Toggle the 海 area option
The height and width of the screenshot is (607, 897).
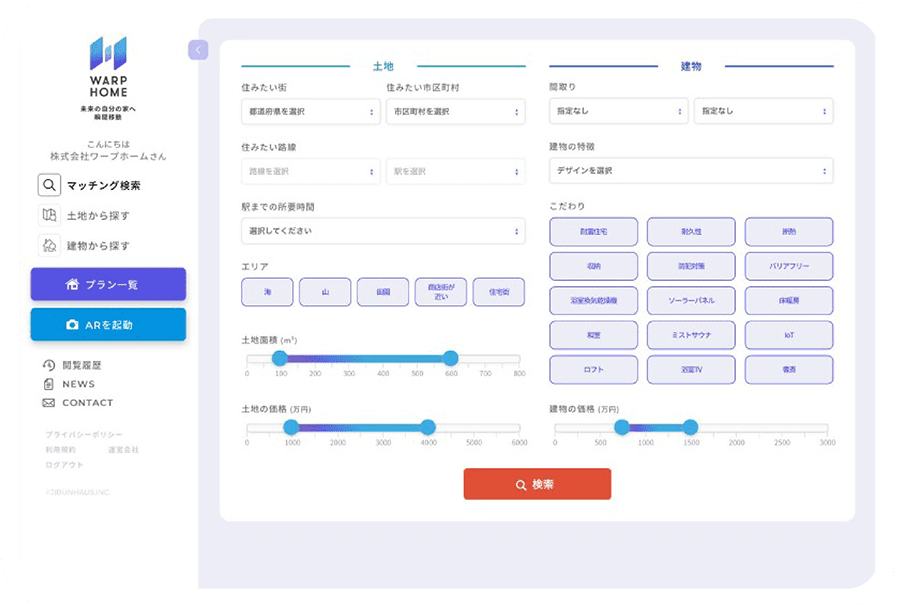267,292
